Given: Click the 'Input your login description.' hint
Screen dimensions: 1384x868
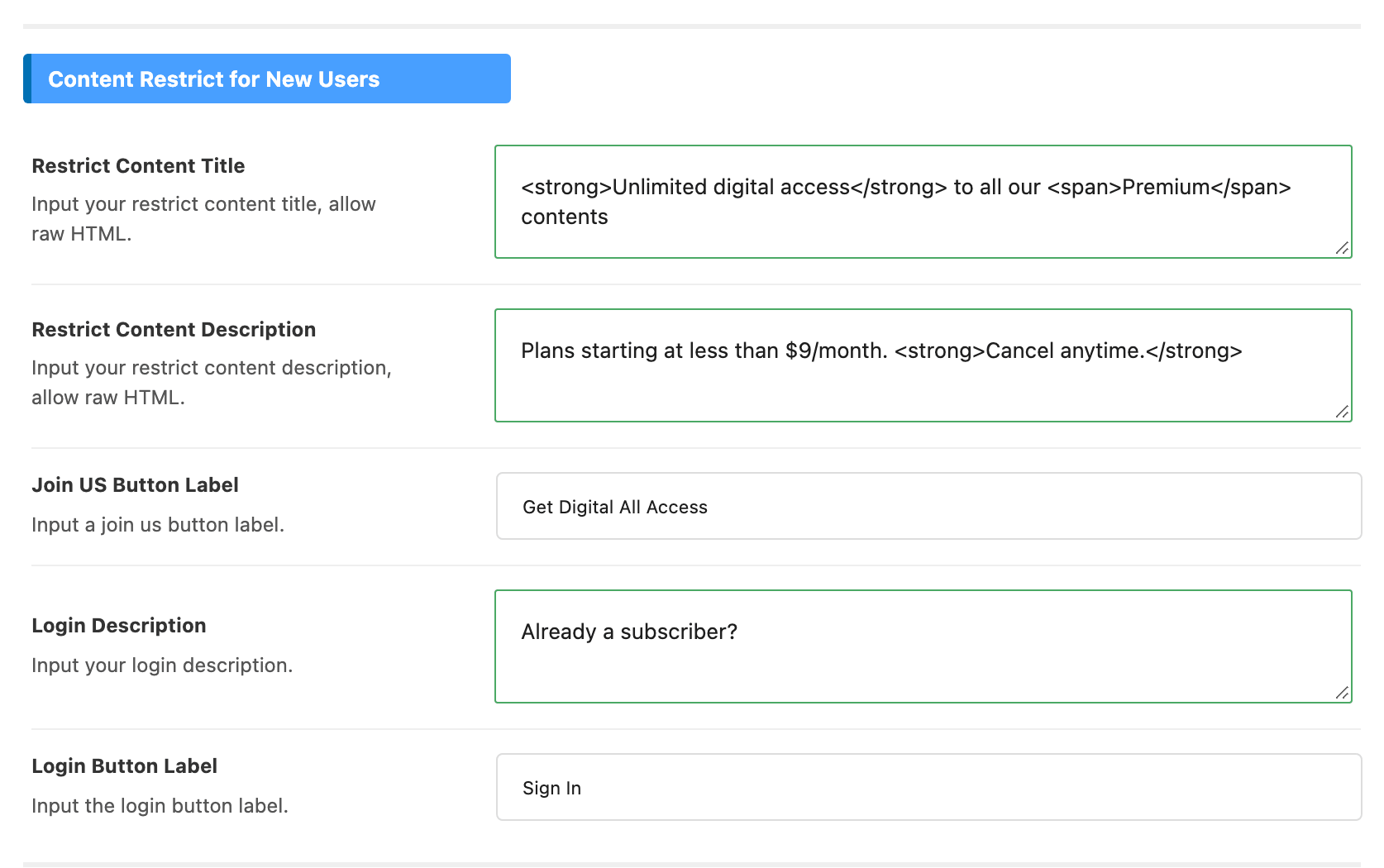Looking at the screenshot, I should click(x=162, y=665).
